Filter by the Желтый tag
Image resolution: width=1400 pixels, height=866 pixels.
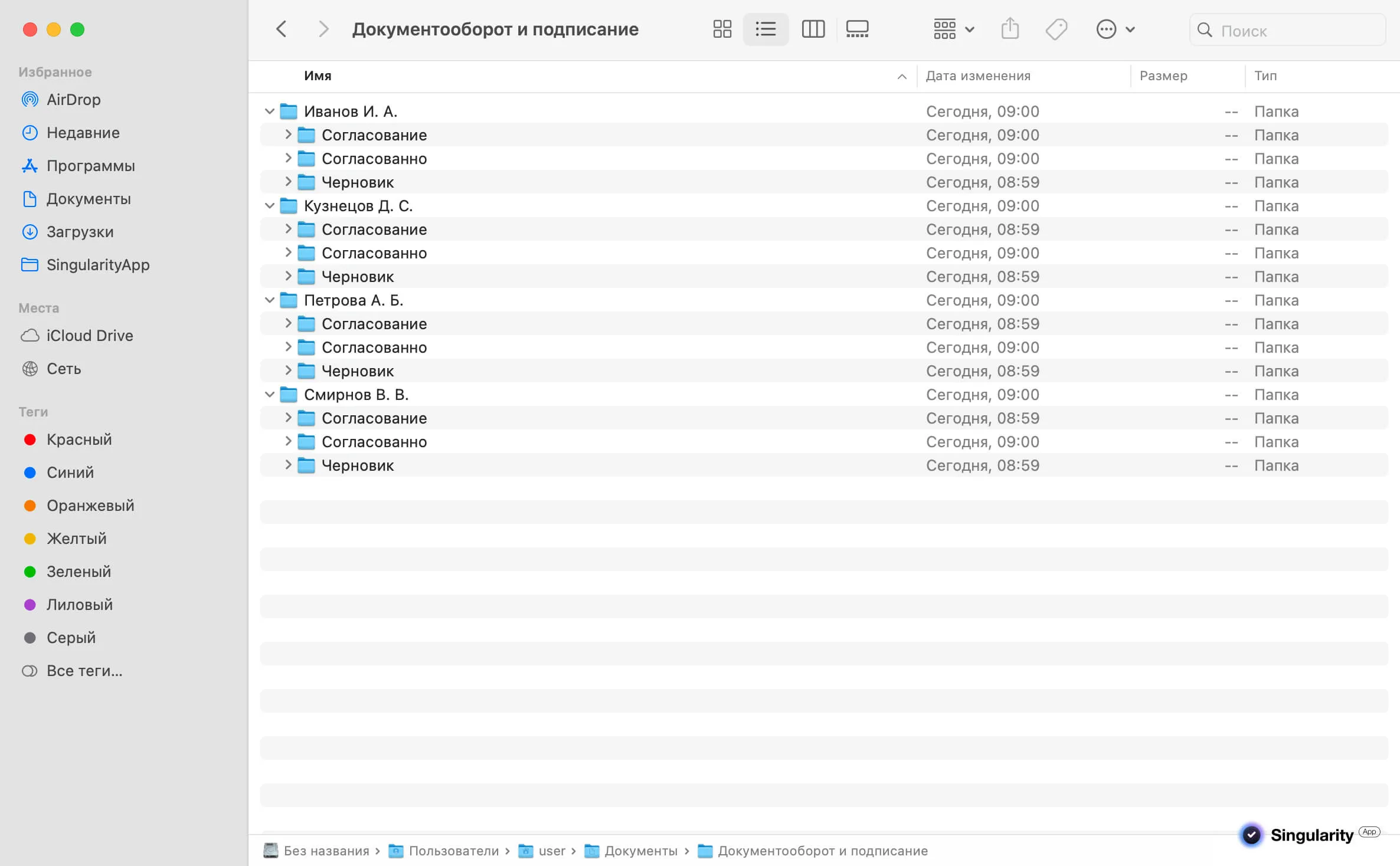point(66,539)
